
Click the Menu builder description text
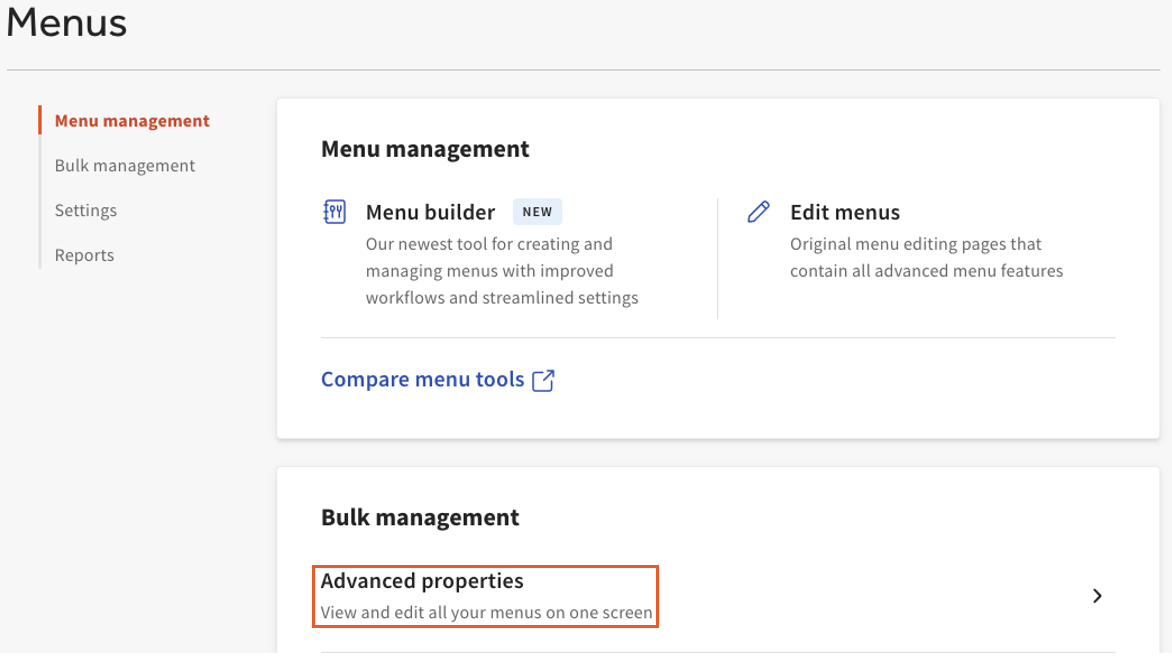pos(501,271)
